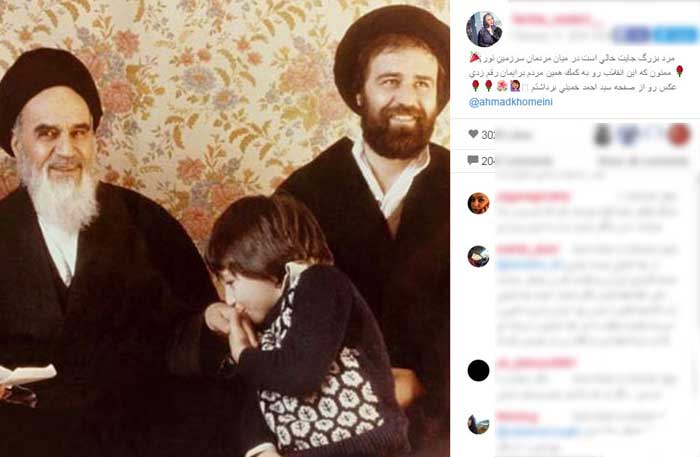The height and width of the screenshot is (457, 700).
Task: Open the fourth commenter's avatar at bottom
Action: coord(478,424)
